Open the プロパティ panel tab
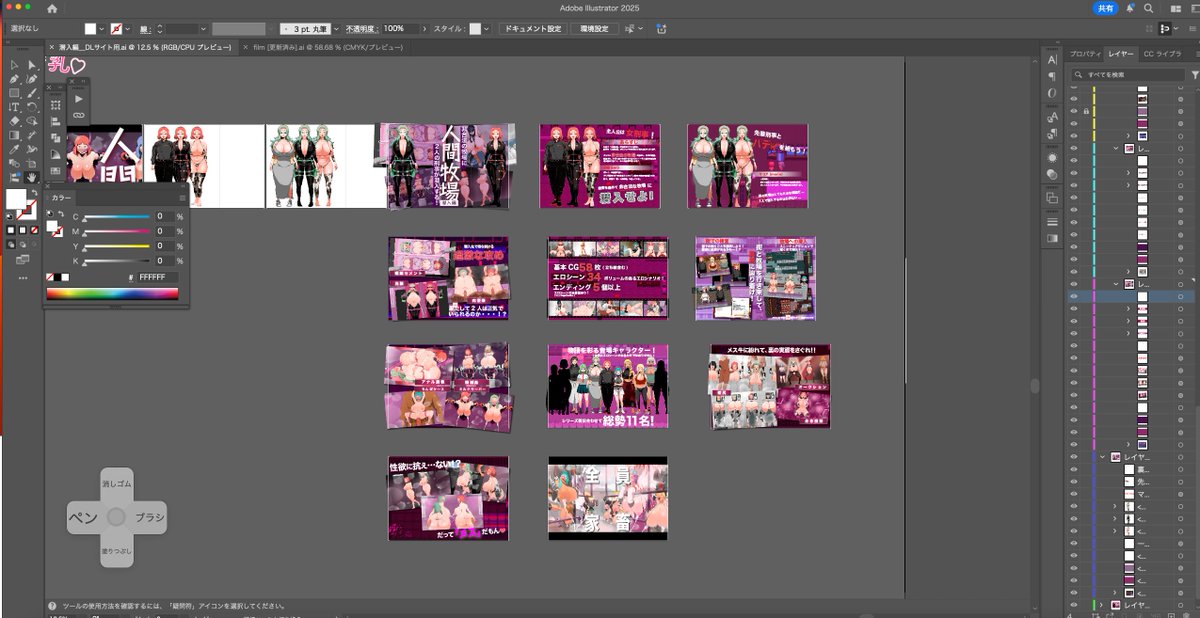 click(x=1085, y=53)
